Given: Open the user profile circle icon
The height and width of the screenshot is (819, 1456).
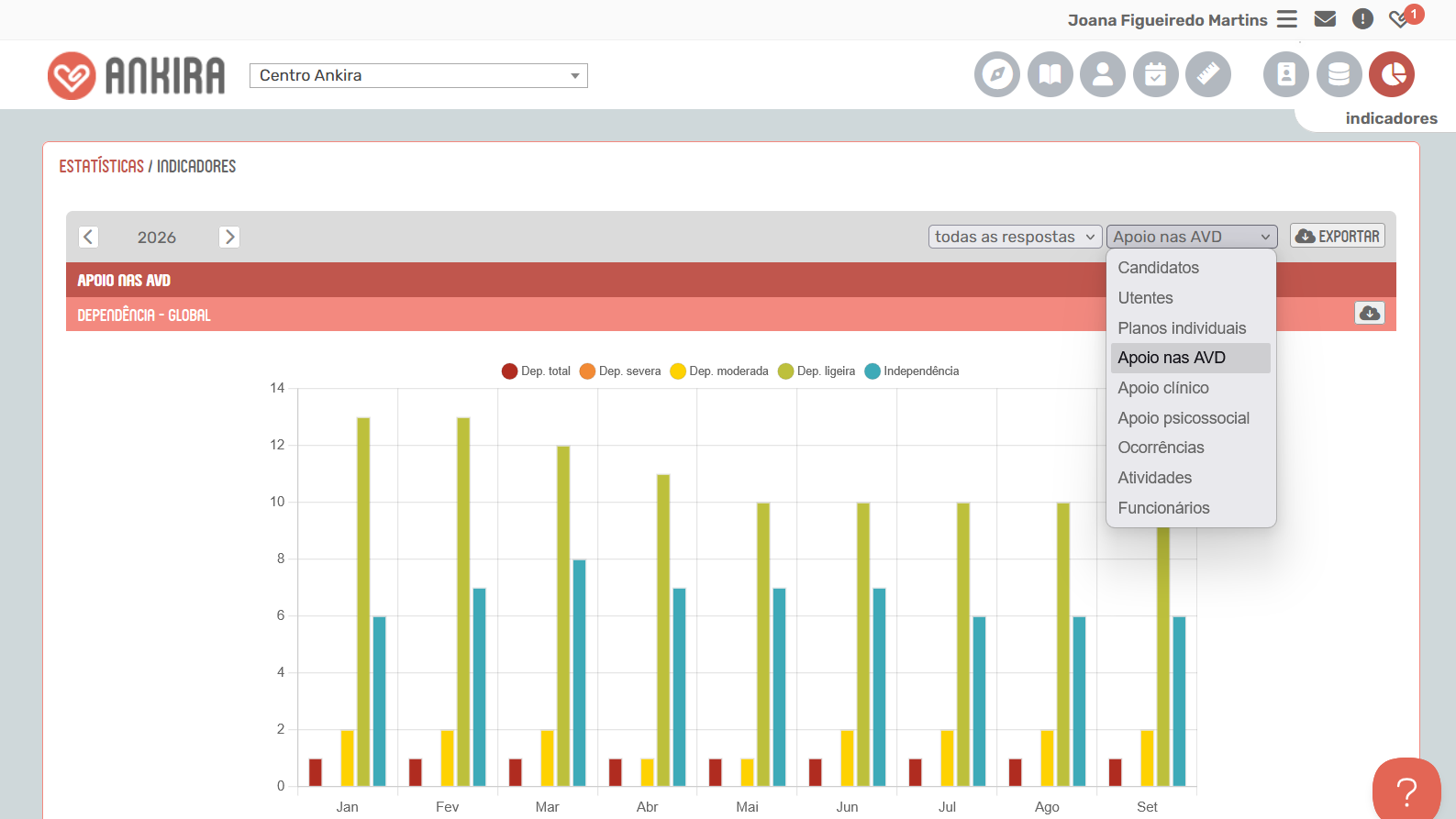Looking at the screenshot, I should 1103,74.
